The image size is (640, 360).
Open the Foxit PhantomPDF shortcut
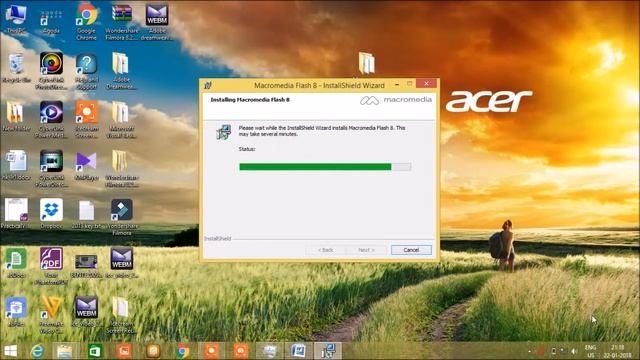[51, 265]
